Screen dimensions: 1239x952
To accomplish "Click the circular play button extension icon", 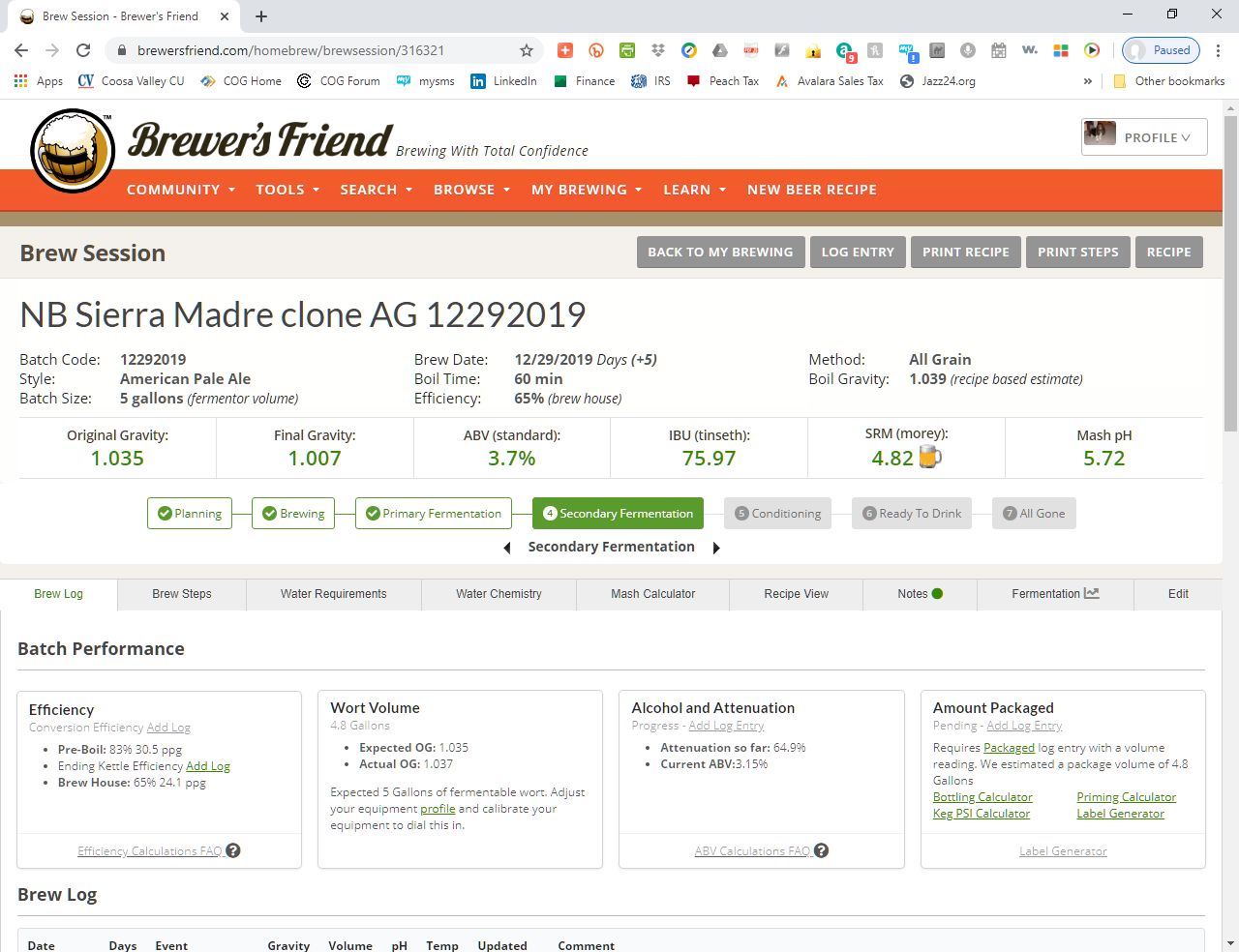I will click(x=1092, y=50).
